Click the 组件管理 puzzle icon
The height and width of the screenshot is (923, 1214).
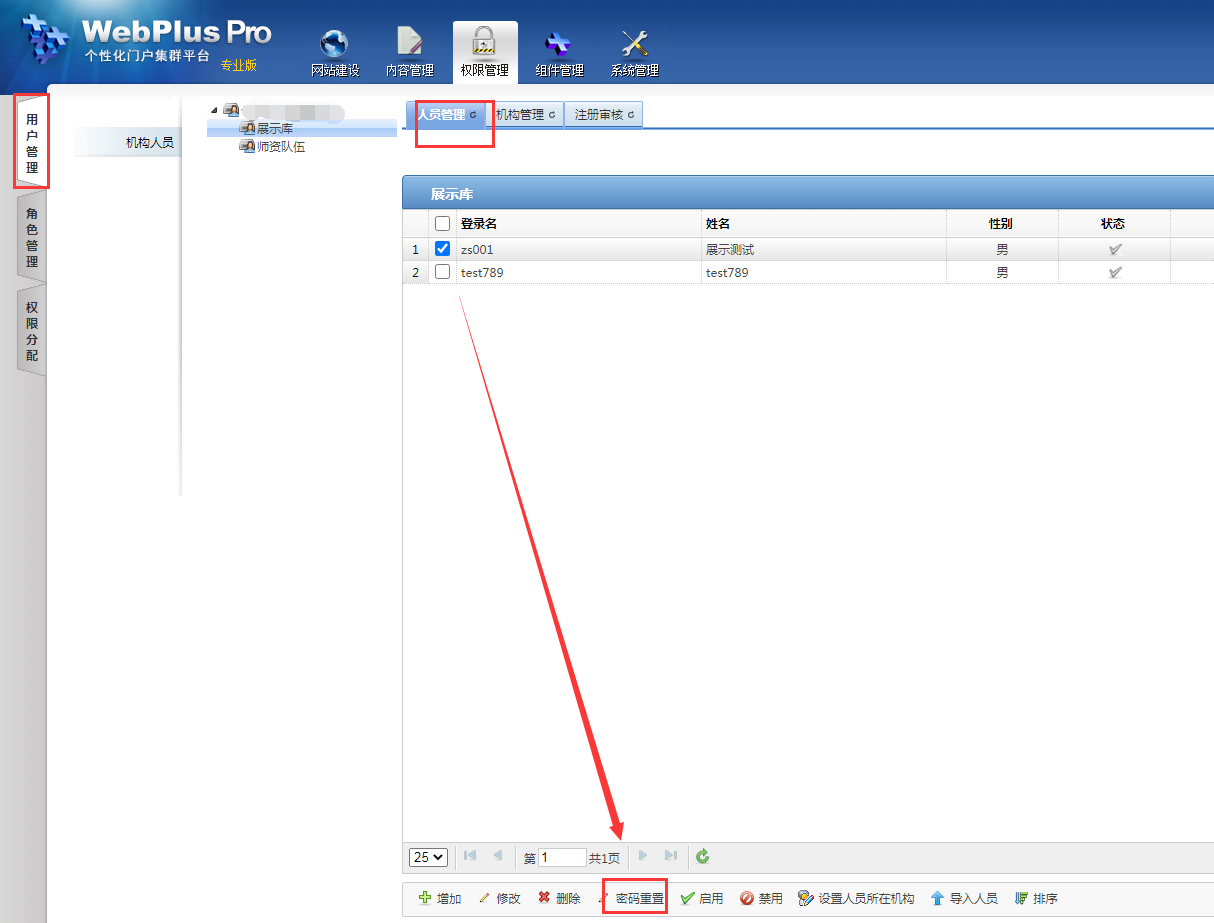click(x=558, y=44)
